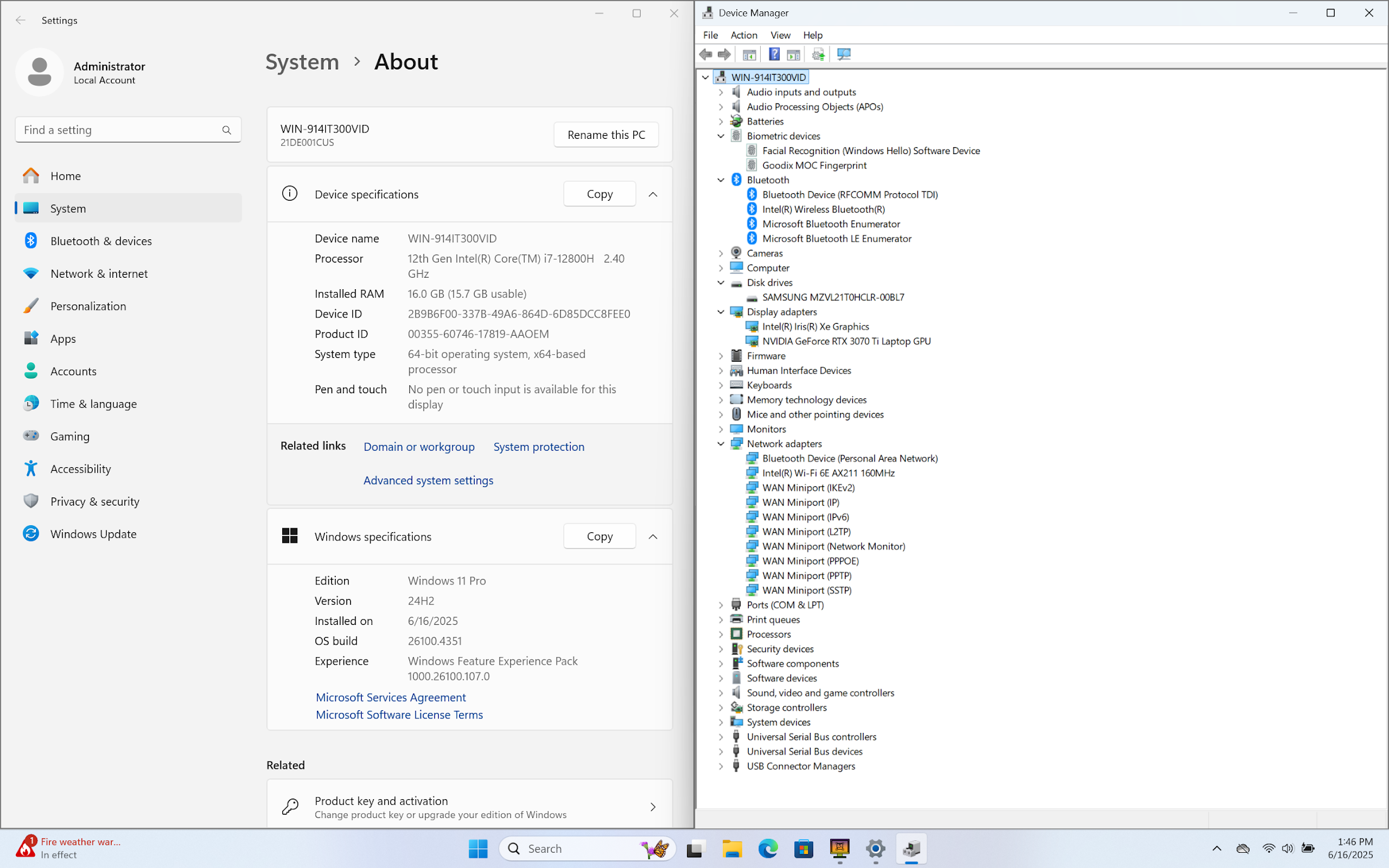Click Show/Hide Action Pane toolbar icon
The image size is (1389, 868).
point(794,54)
